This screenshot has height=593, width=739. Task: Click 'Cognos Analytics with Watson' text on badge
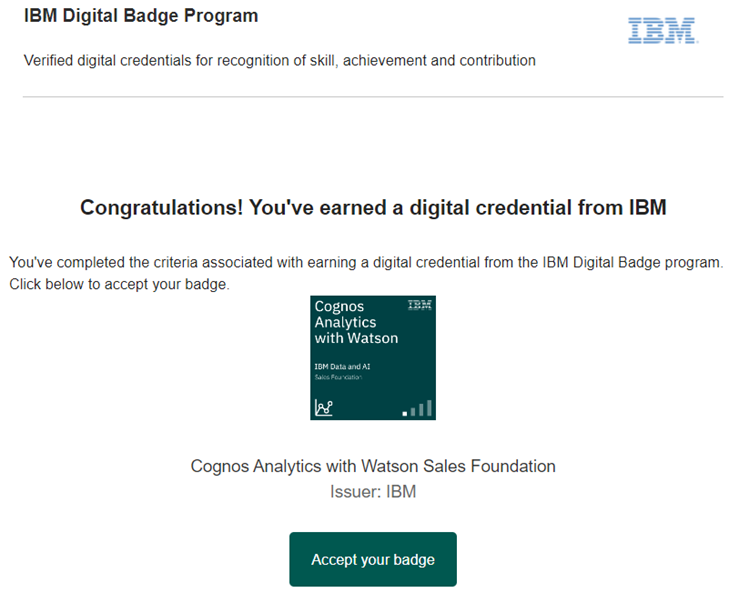(356, 322)
